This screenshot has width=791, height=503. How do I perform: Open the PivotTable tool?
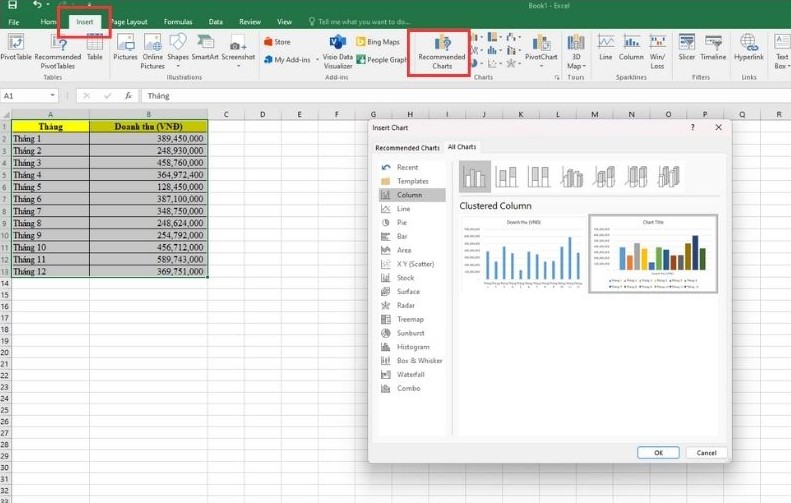click(x=15, y=48)
